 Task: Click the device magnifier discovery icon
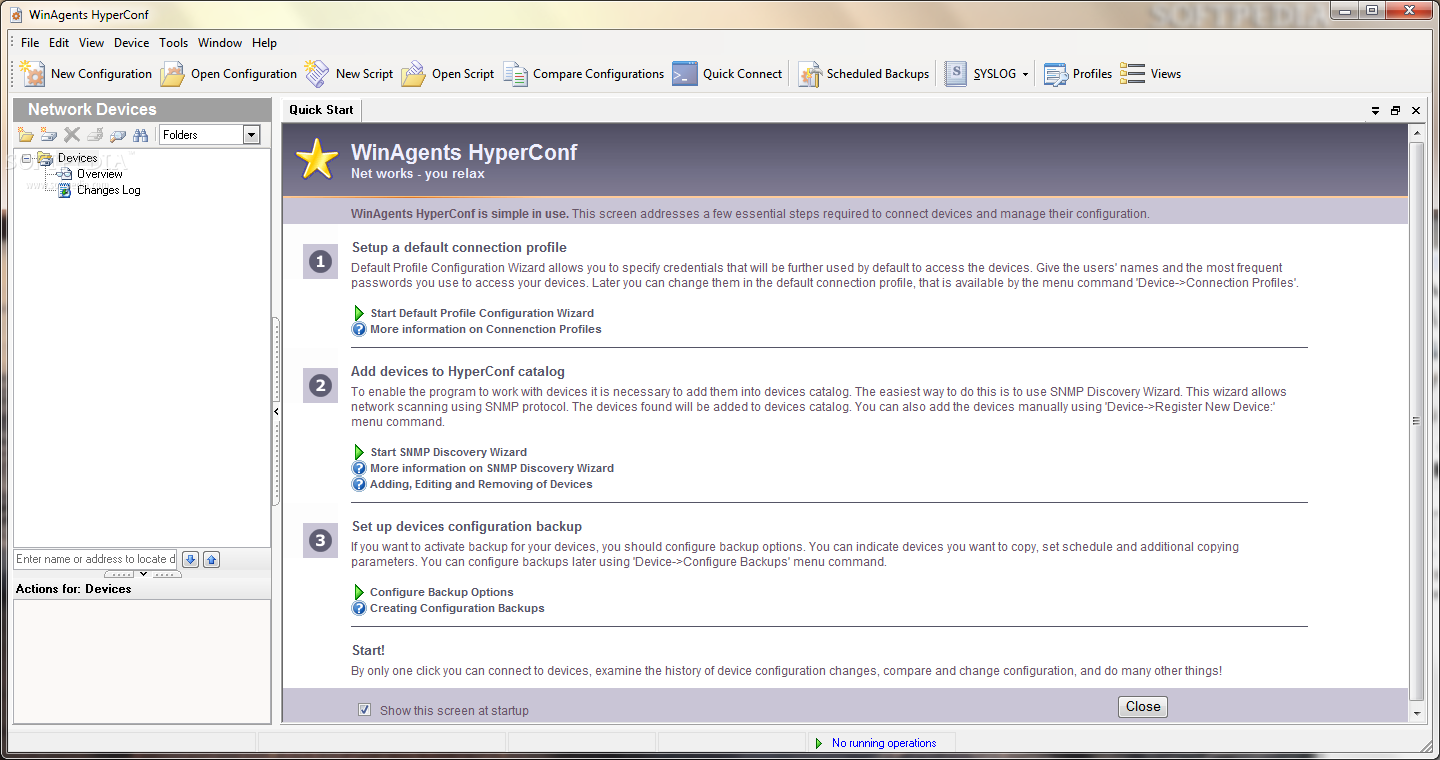[118, 135]
